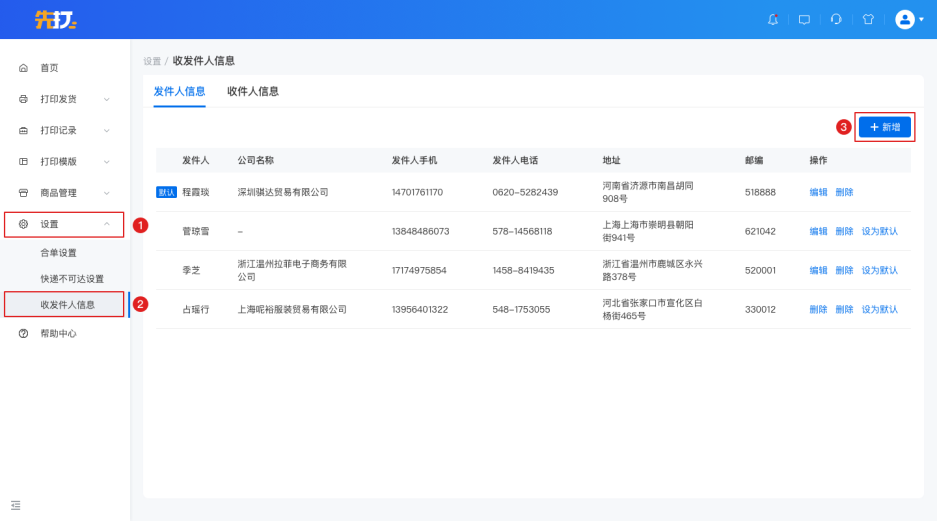
Task: Select the 发件人信息 tab
Action: click(x=179, y=91)
